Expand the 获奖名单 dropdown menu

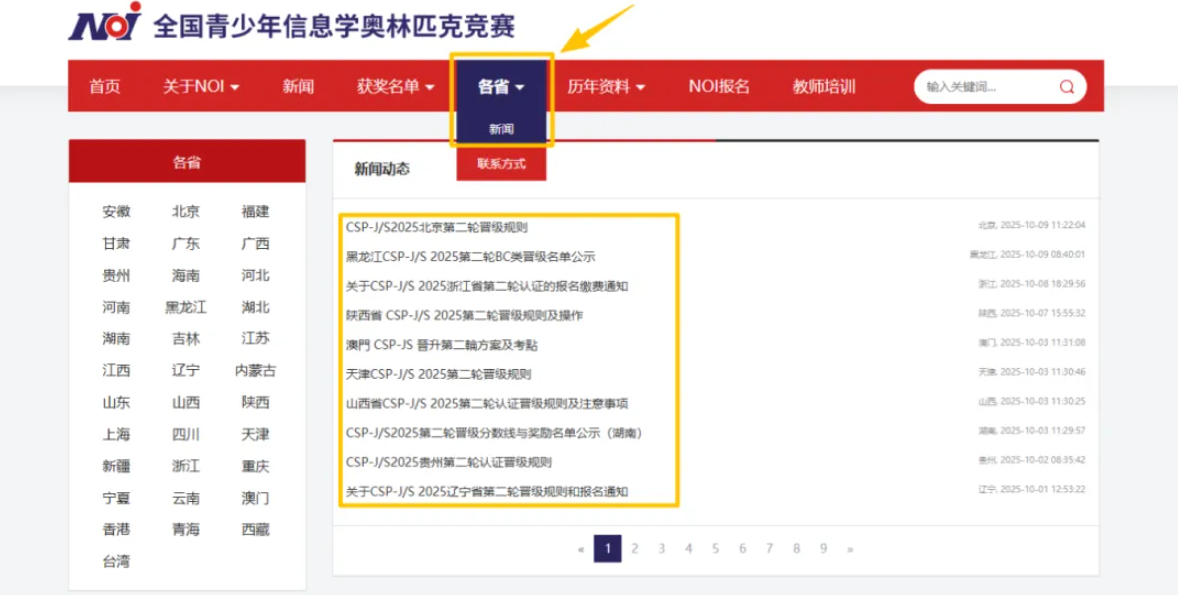coord(396,87)
